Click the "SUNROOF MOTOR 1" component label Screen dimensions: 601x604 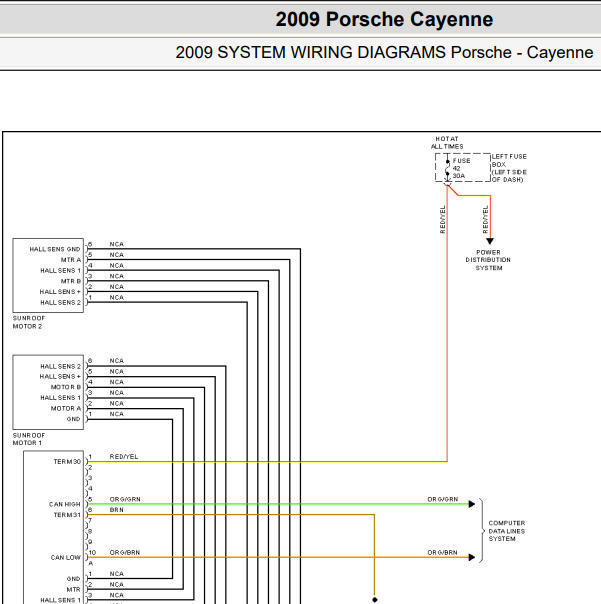click(29, 439)
